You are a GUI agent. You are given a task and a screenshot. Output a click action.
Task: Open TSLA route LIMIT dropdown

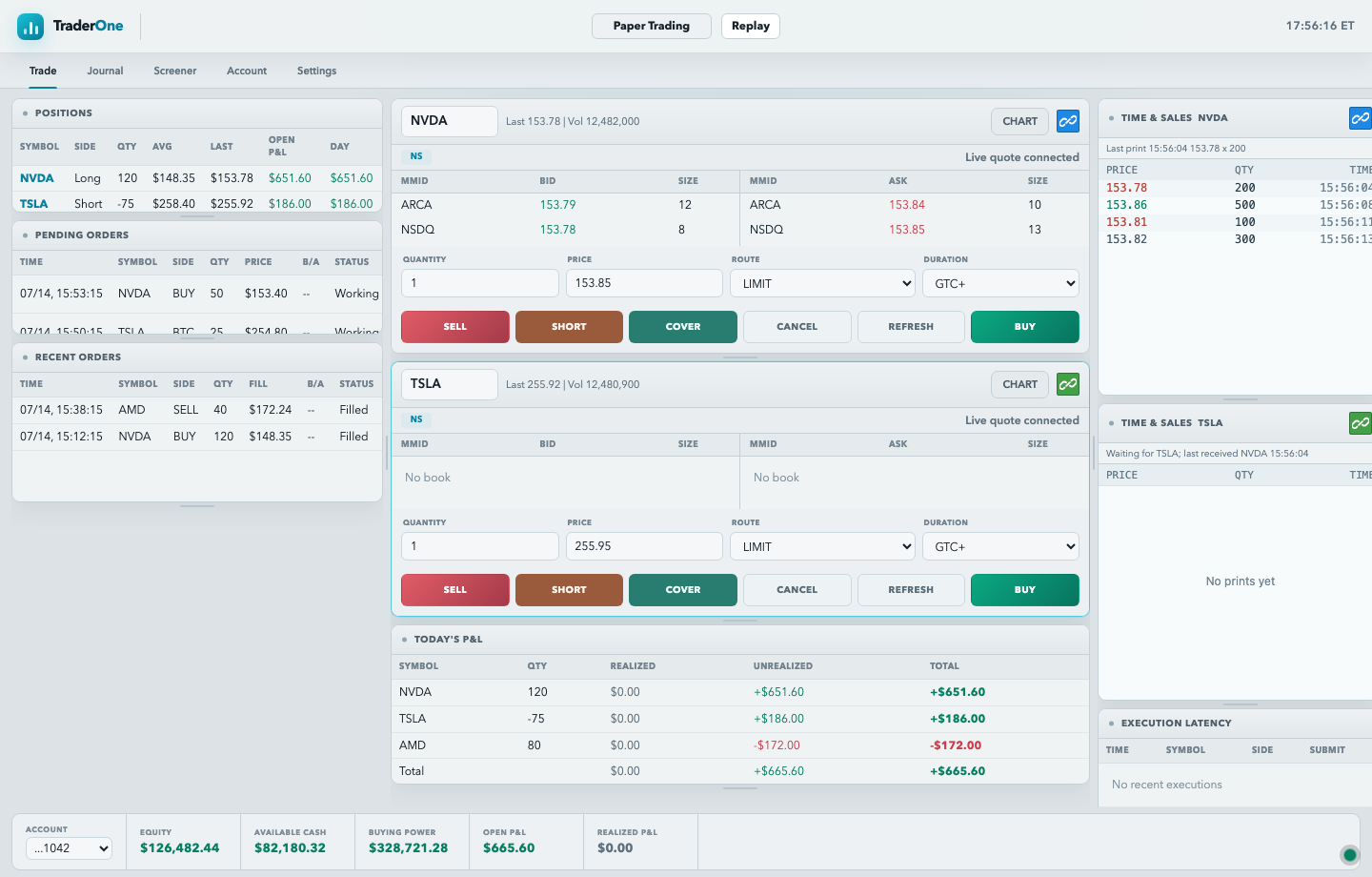(823, 546)
